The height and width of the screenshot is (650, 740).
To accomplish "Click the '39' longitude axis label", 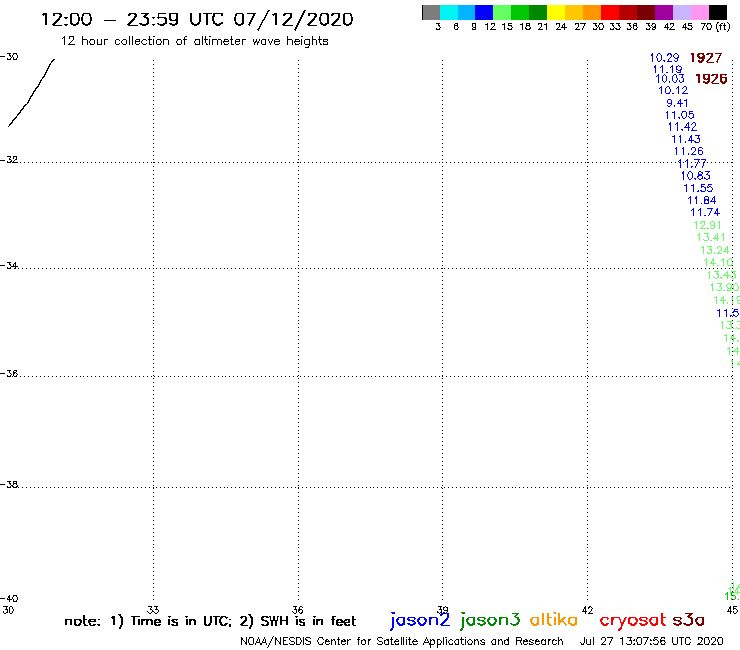I will pyautogui.click(x=443, y=610).
